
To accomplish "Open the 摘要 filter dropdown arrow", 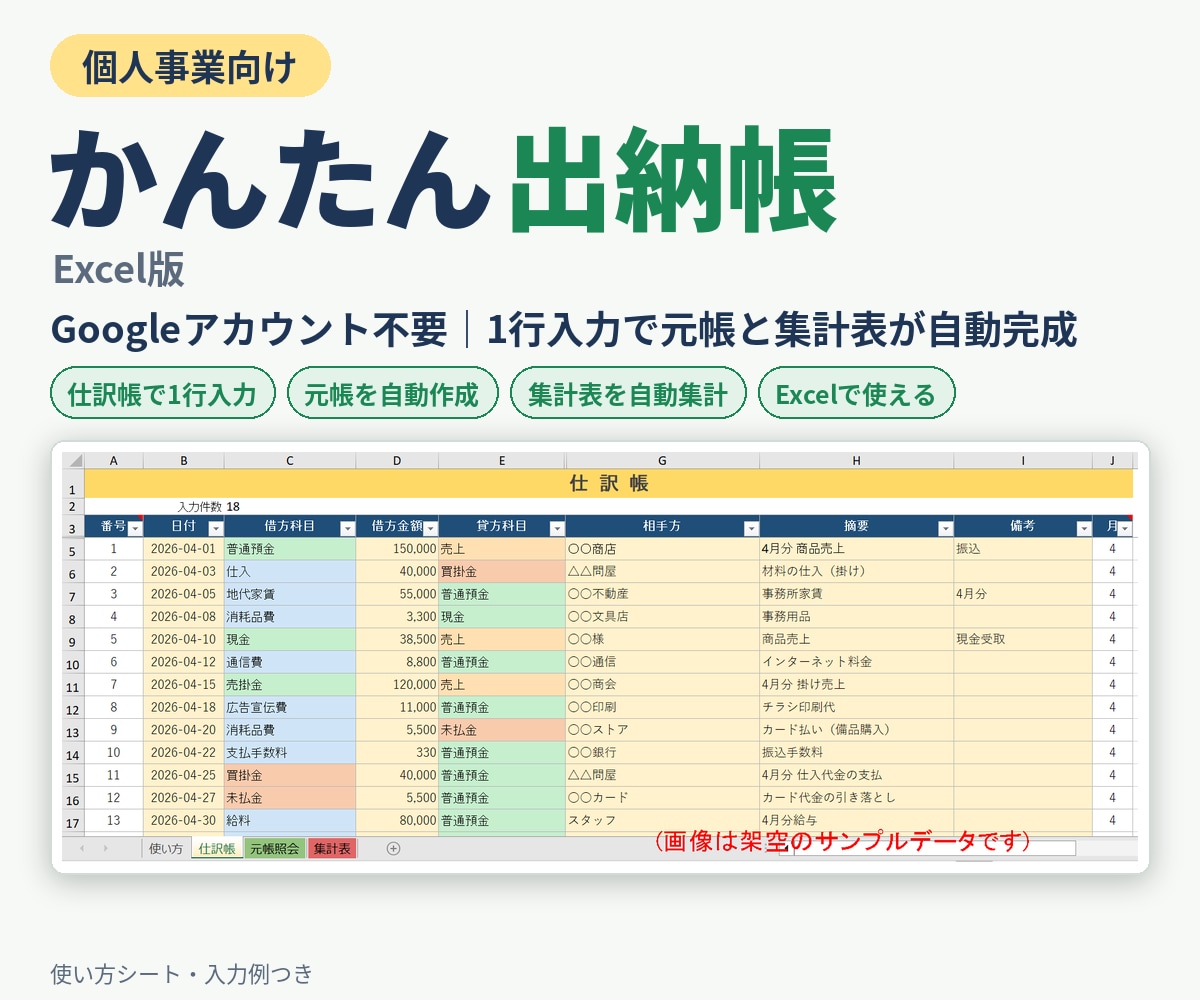I will (945, 528).
